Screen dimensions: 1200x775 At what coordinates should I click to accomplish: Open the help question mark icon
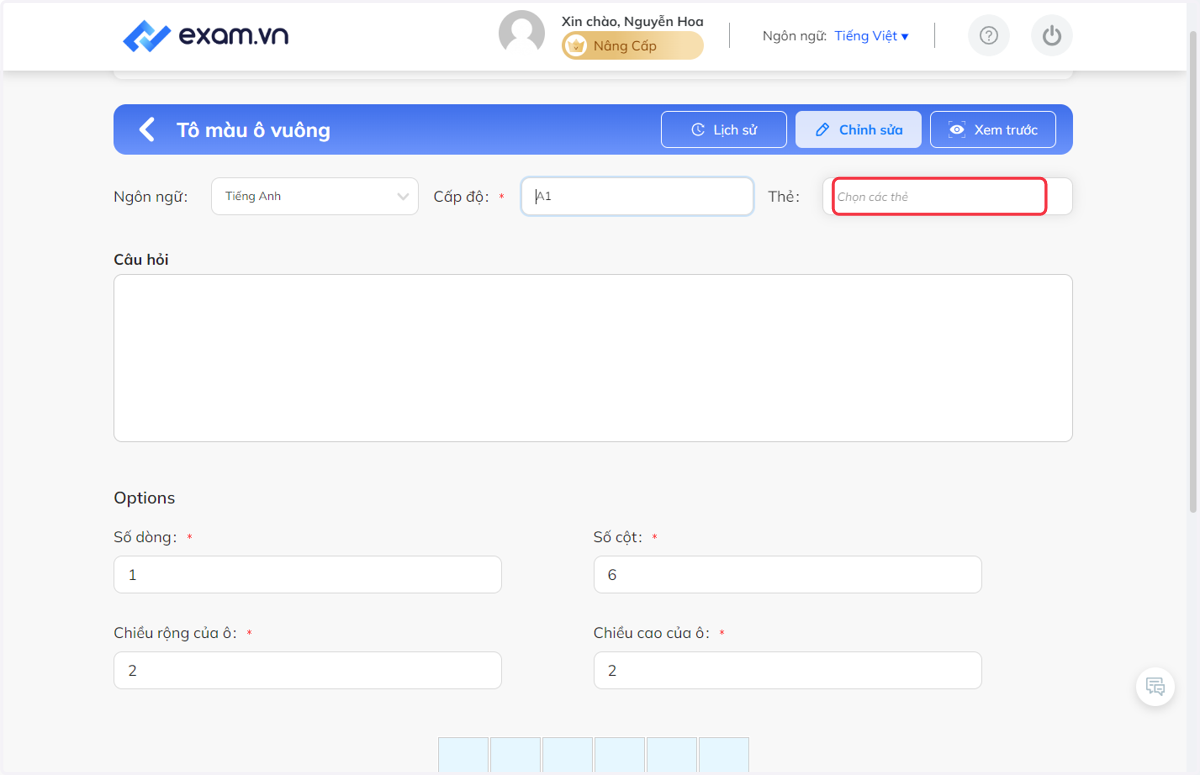(x=988, y=36)
